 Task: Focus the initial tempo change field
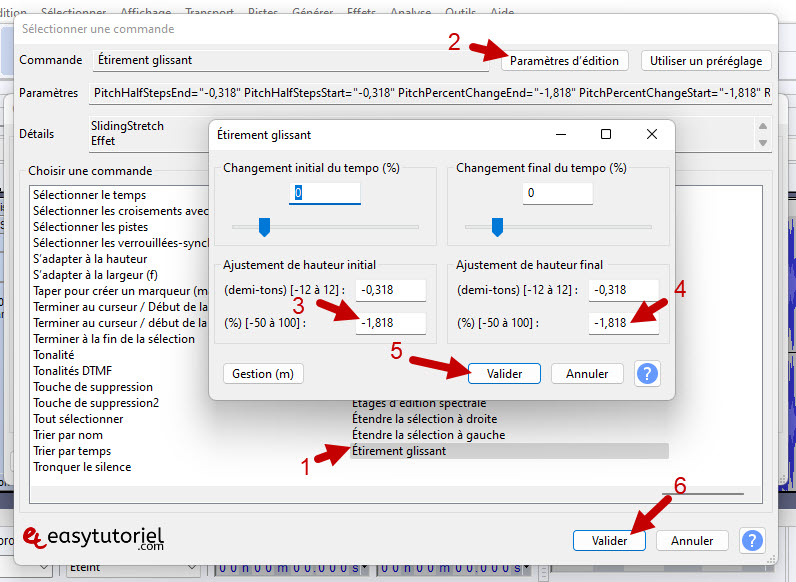(x=325, y=193)
